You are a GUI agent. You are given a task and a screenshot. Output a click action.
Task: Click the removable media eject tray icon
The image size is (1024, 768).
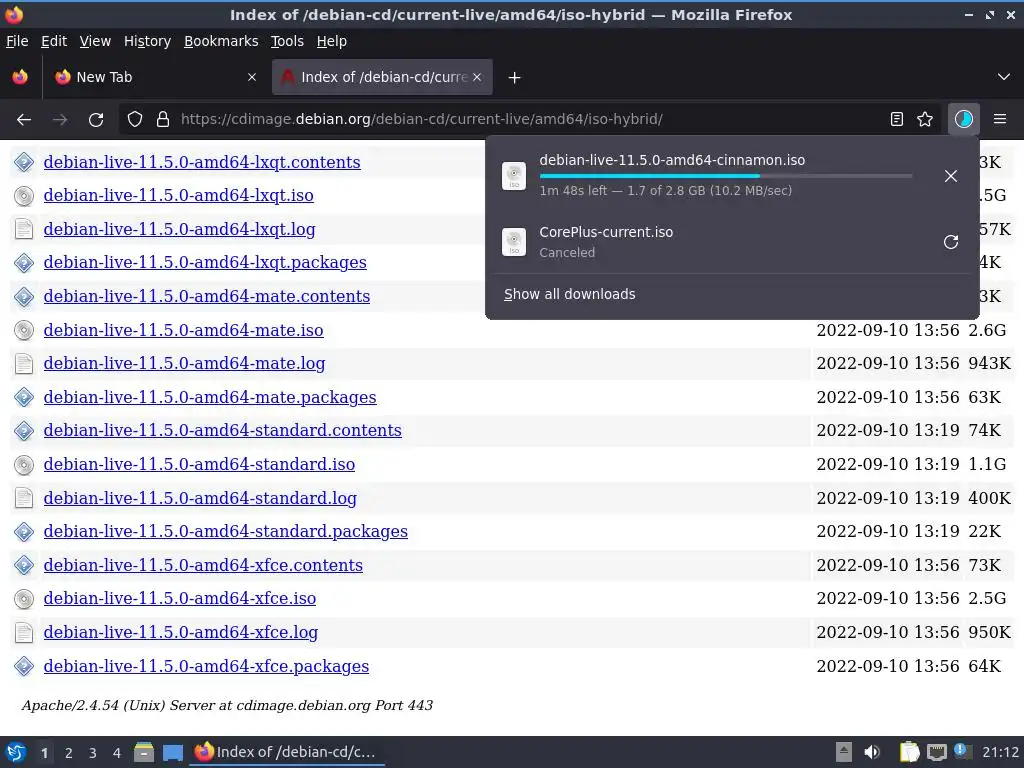point(844,753)
